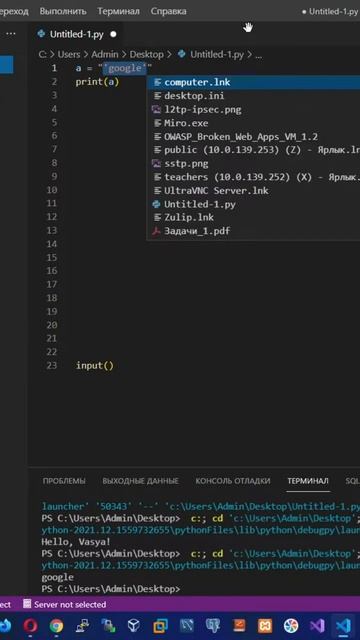Choose OWASP_Broken_Web_Apps_VM_1.2 suggestion

pyautogui.click(x=253, y=136)
